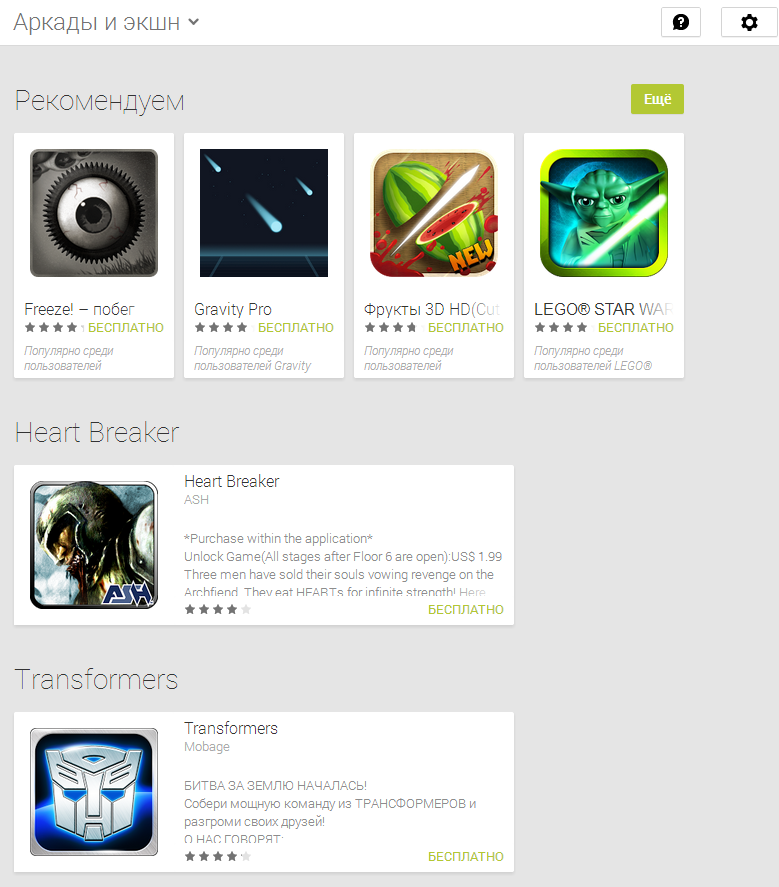
Task: Open the Freeze! eyeball app icon
Action: tap(94, 213)
